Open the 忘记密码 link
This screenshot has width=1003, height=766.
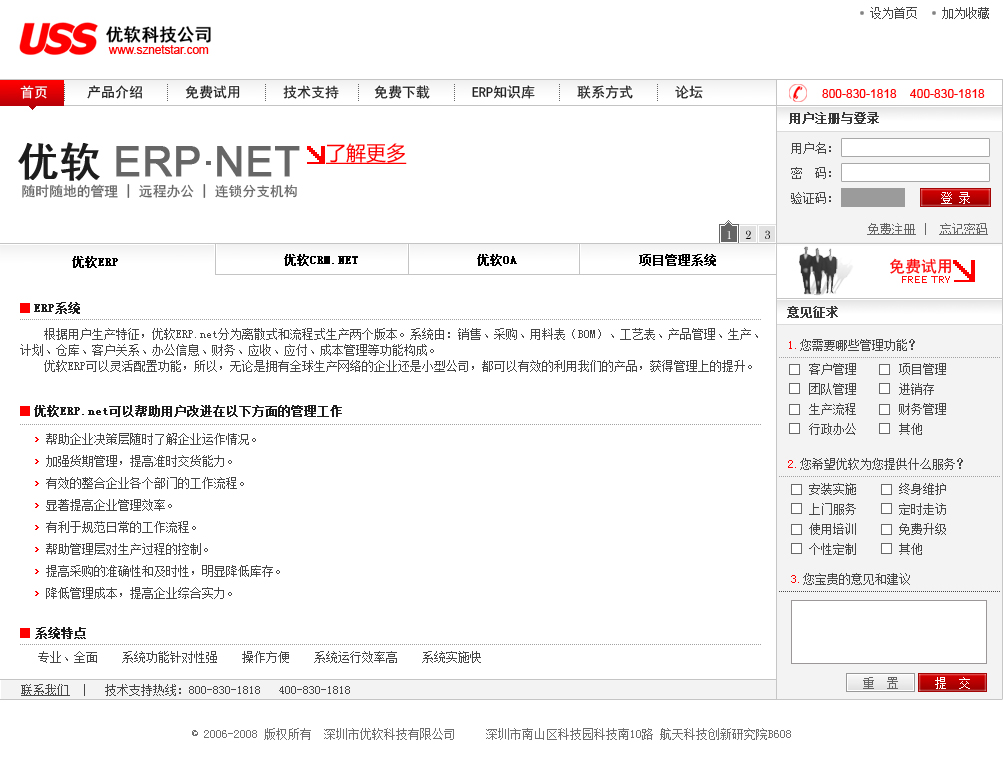point(963,229)
